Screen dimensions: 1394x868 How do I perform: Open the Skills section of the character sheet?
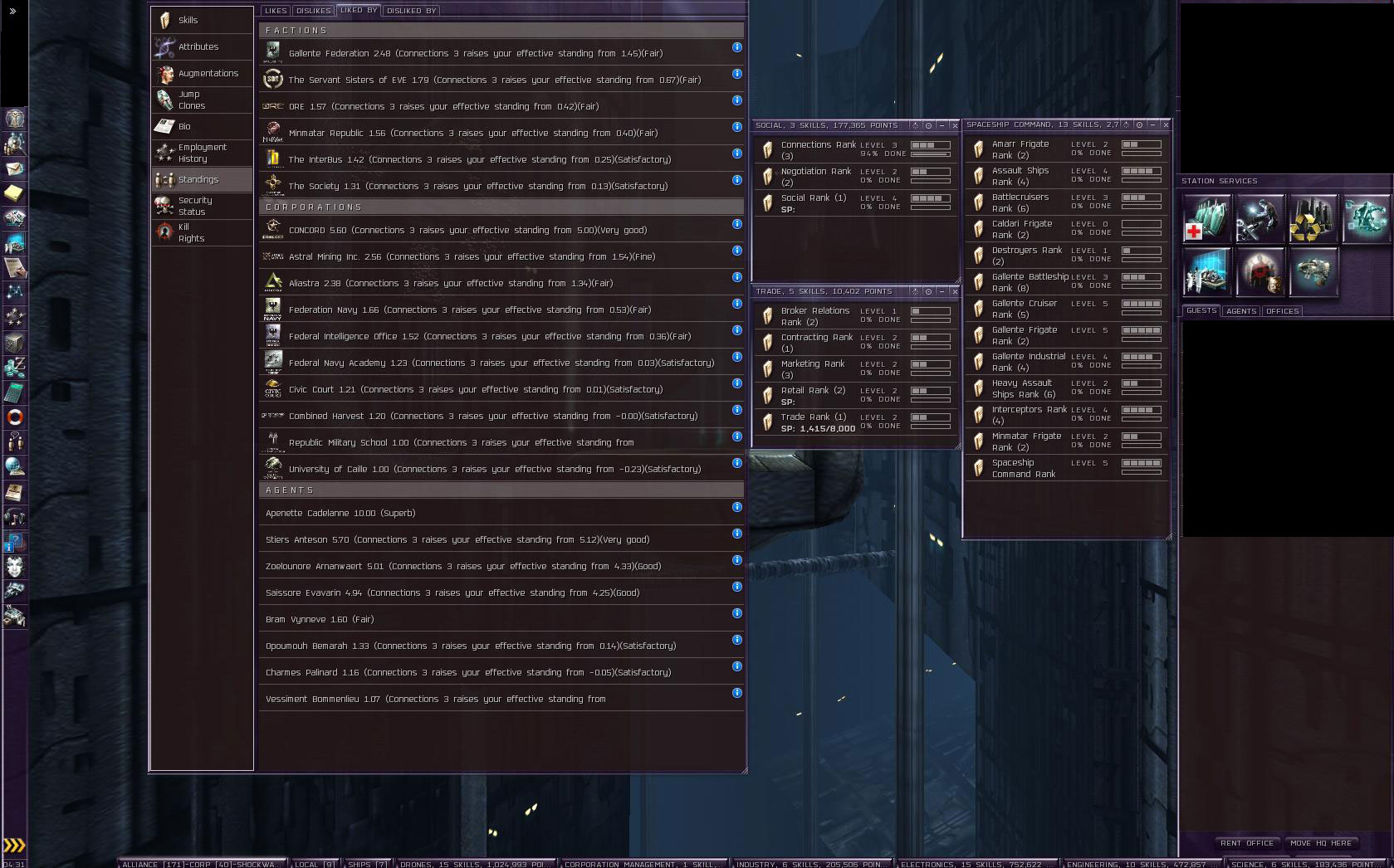pyautogui.click(x=203, y=20)
